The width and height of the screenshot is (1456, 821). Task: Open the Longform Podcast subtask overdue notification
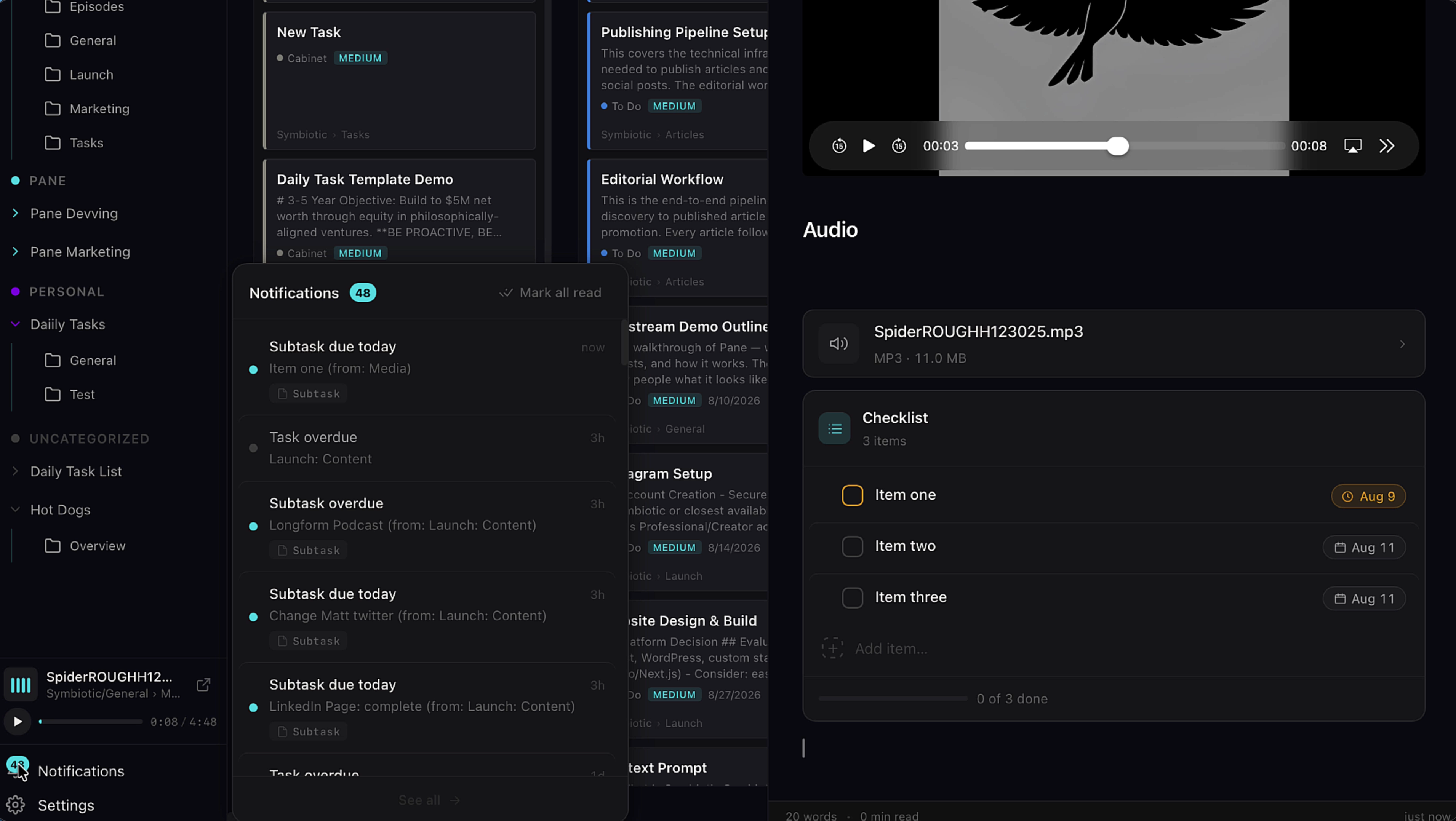point(427,526)
